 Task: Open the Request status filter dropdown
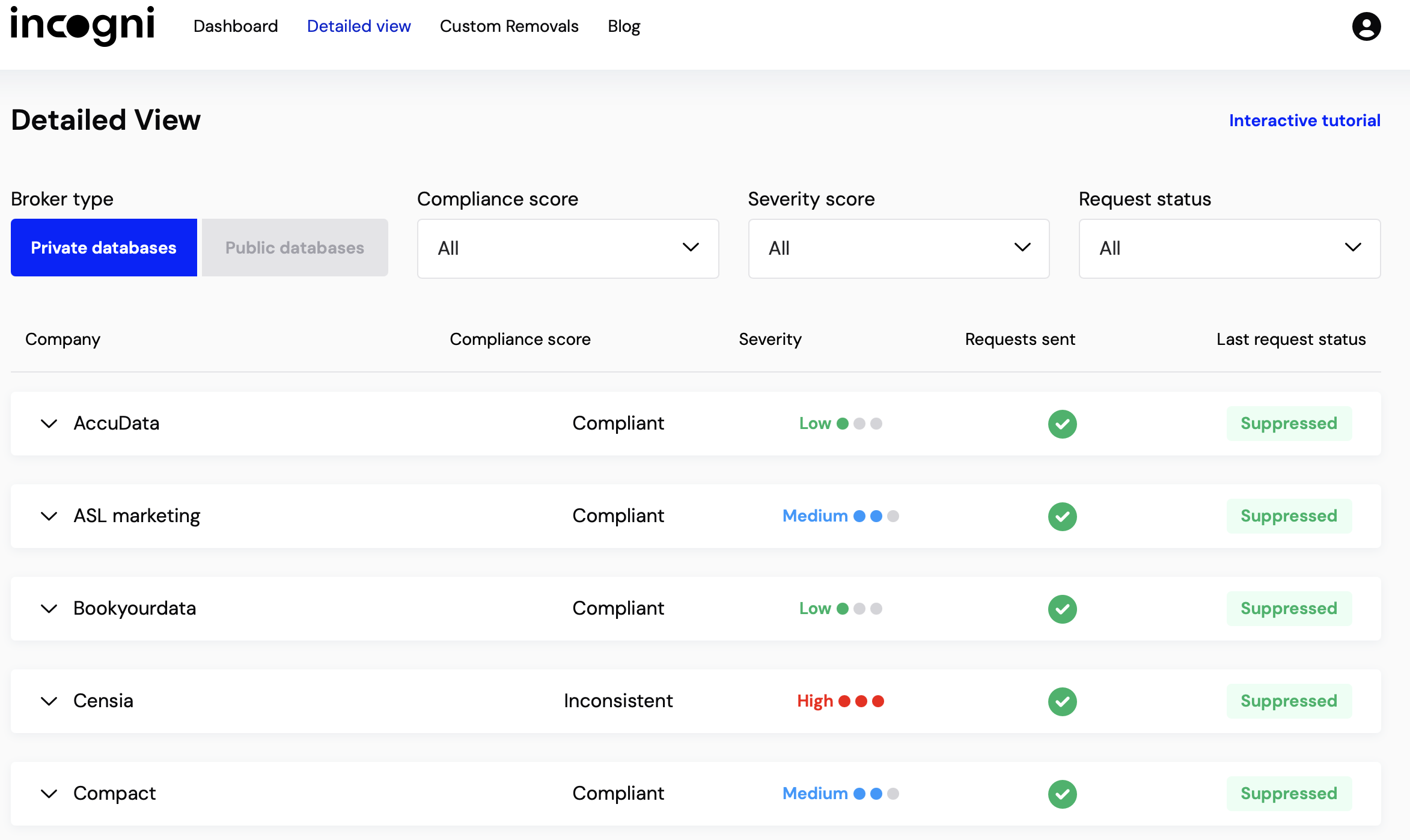tap(1229, 248)
